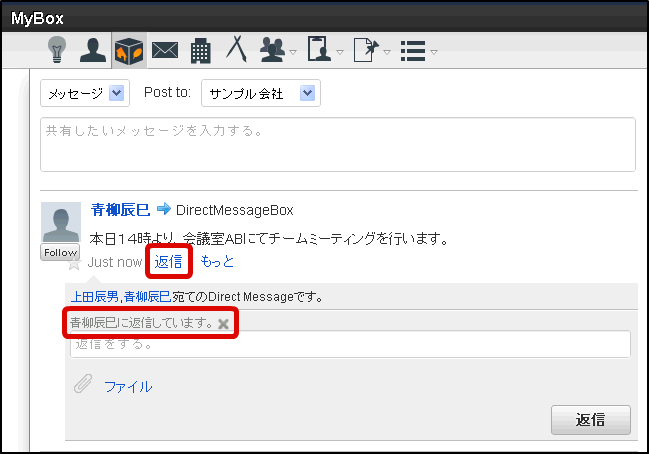Open 青柳辰巳 recipient link in message note
The image size is (649, 454).
point(147,297)
